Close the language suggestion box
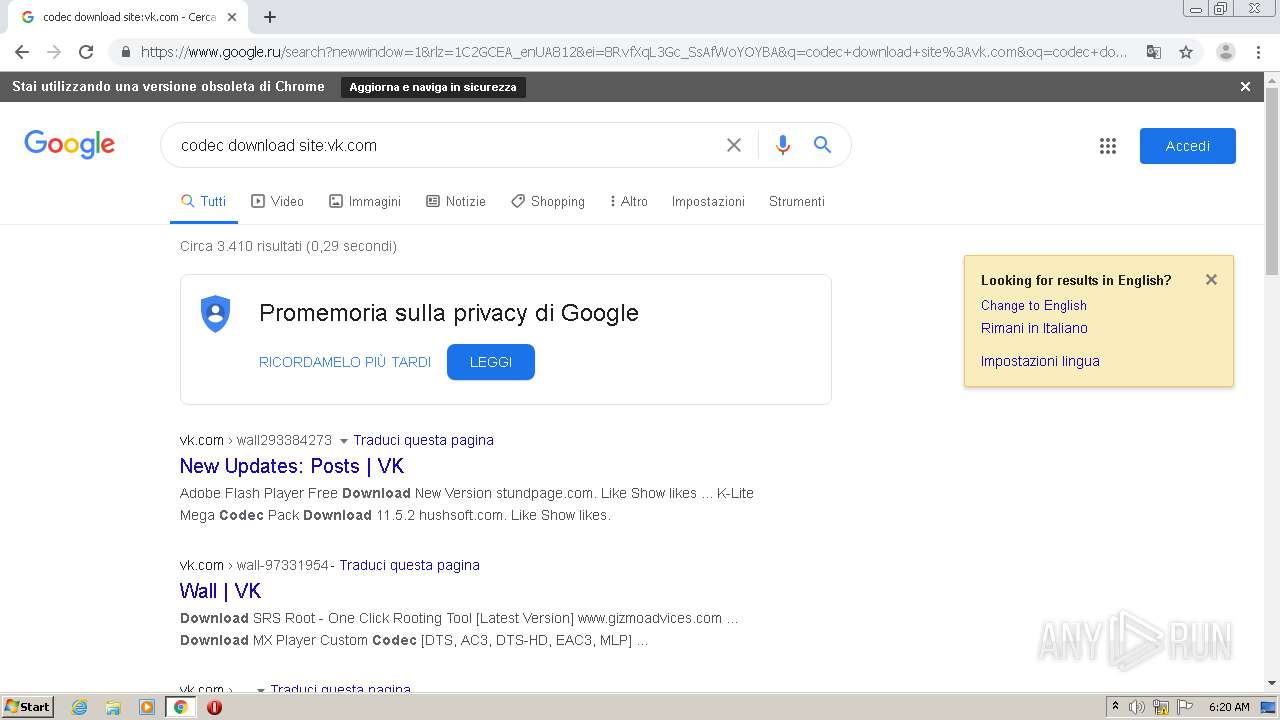The height and width of the screenshot is (720, 1280). coord(1211,280)
